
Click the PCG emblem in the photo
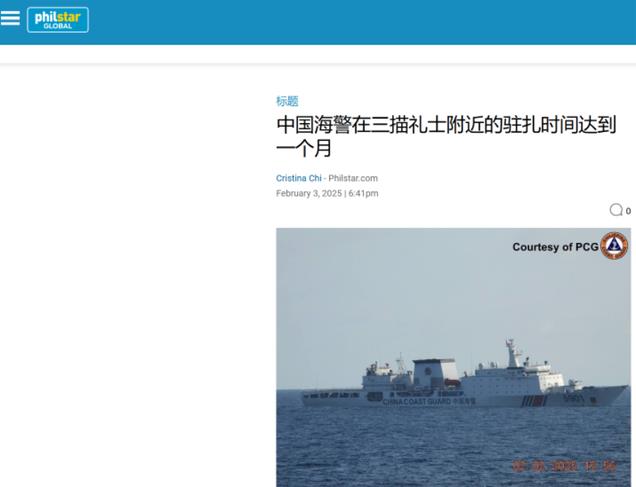click(614, 245)
